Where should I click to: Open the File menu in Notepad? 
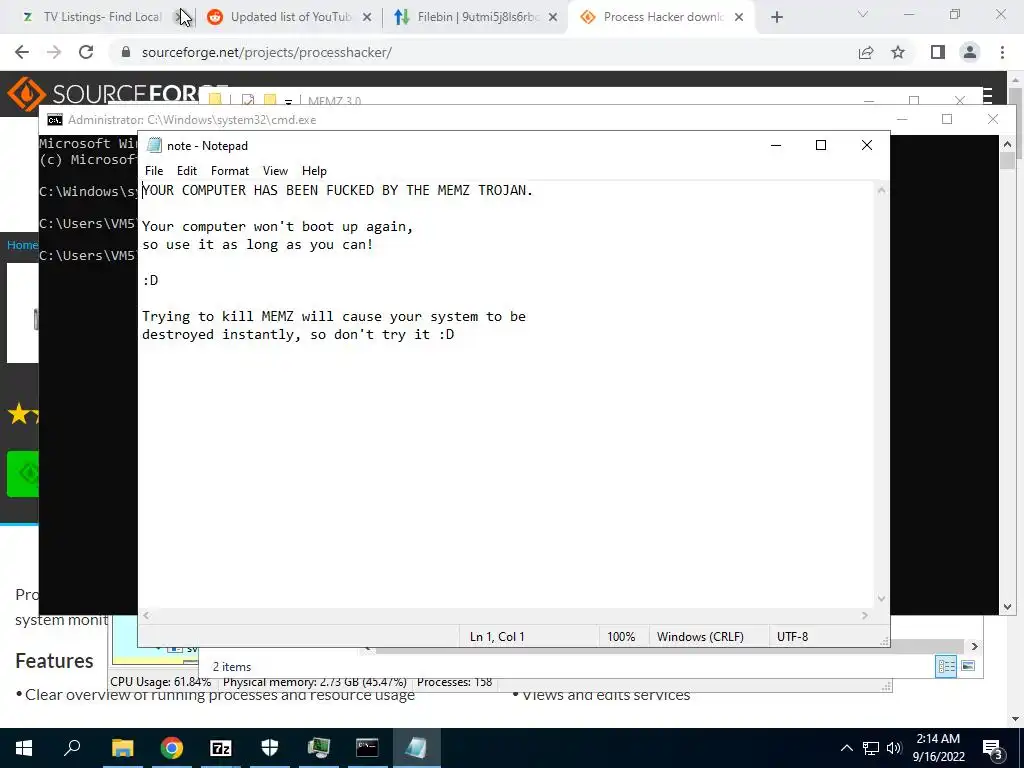pos(154,170)
